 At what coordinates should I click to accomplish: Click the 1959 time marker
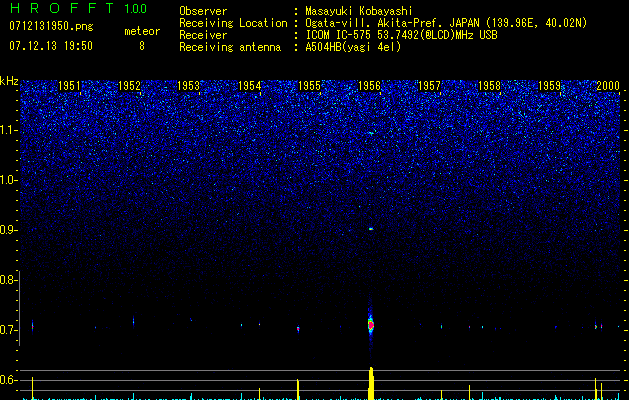[549, 86]
